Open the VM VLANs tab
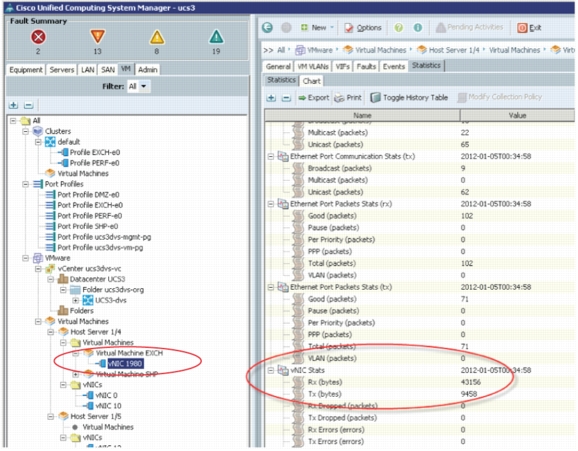This screenshot has width=578, height=451. click(x=313, y=66)
